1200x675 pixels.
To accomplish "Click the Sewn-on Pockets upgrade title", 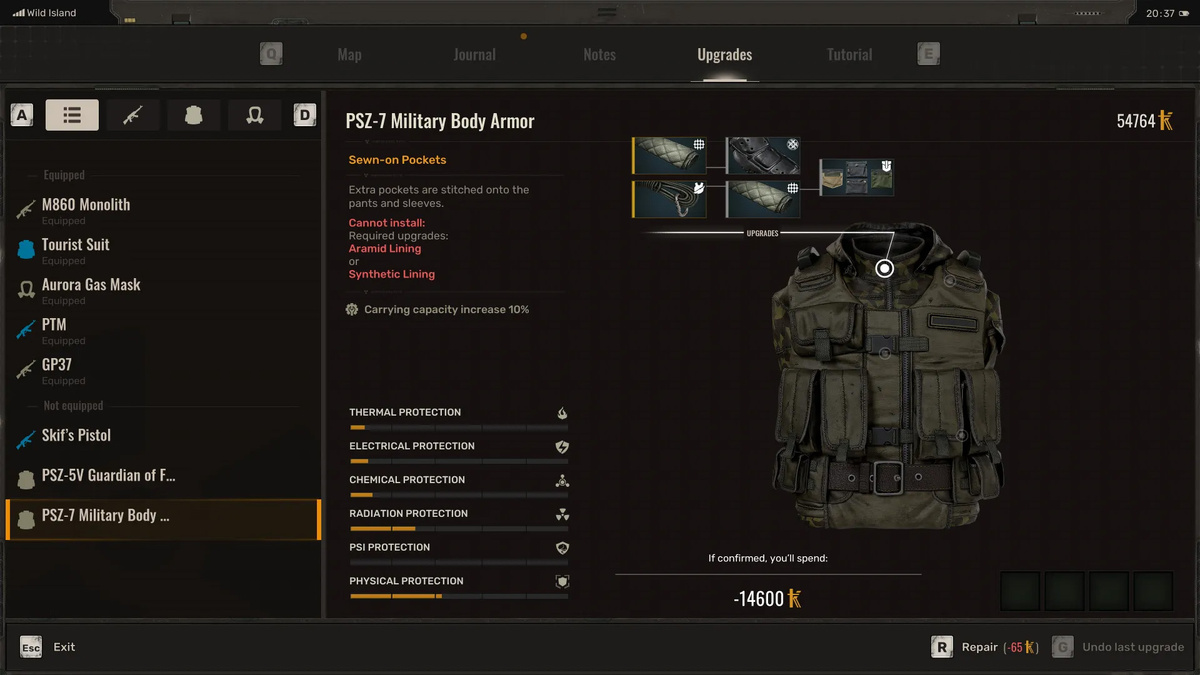I will point(397,160).
